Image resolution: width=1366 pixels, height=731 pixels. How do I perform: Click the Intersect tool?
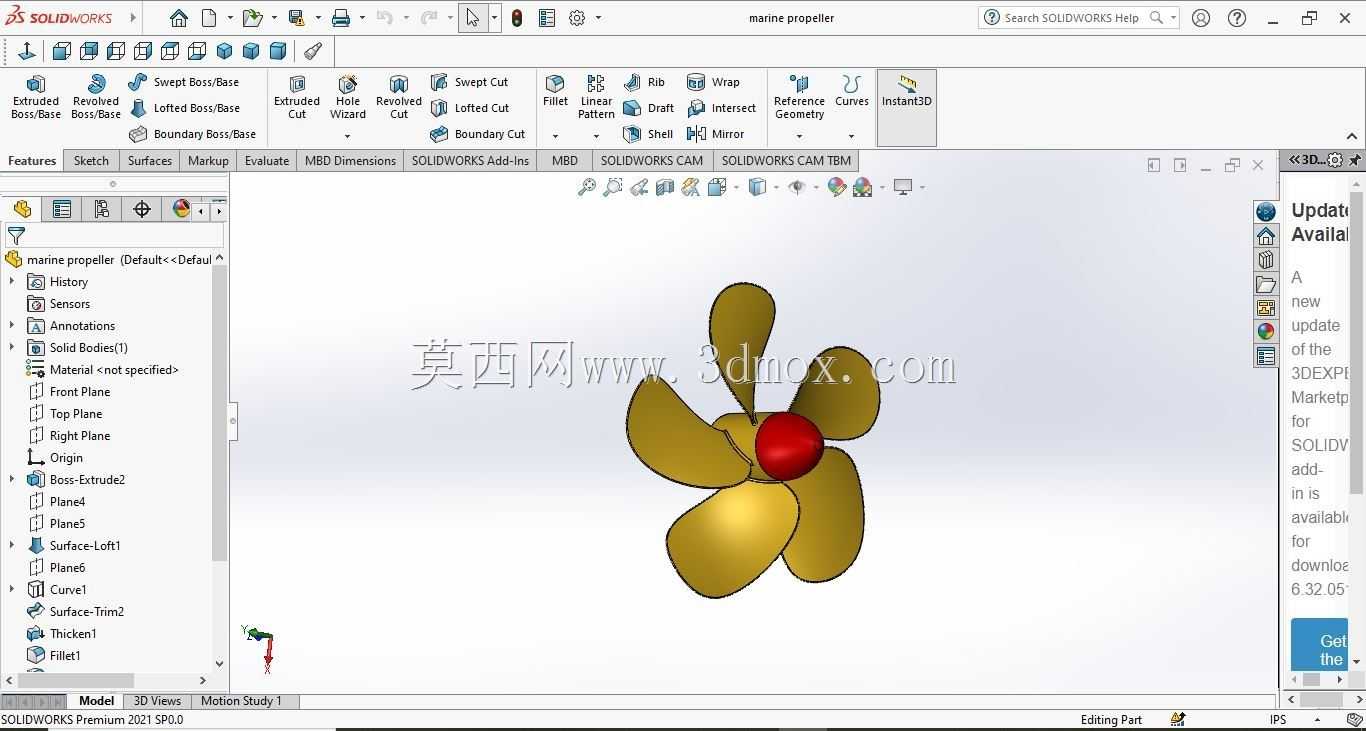tap(721, 108)
